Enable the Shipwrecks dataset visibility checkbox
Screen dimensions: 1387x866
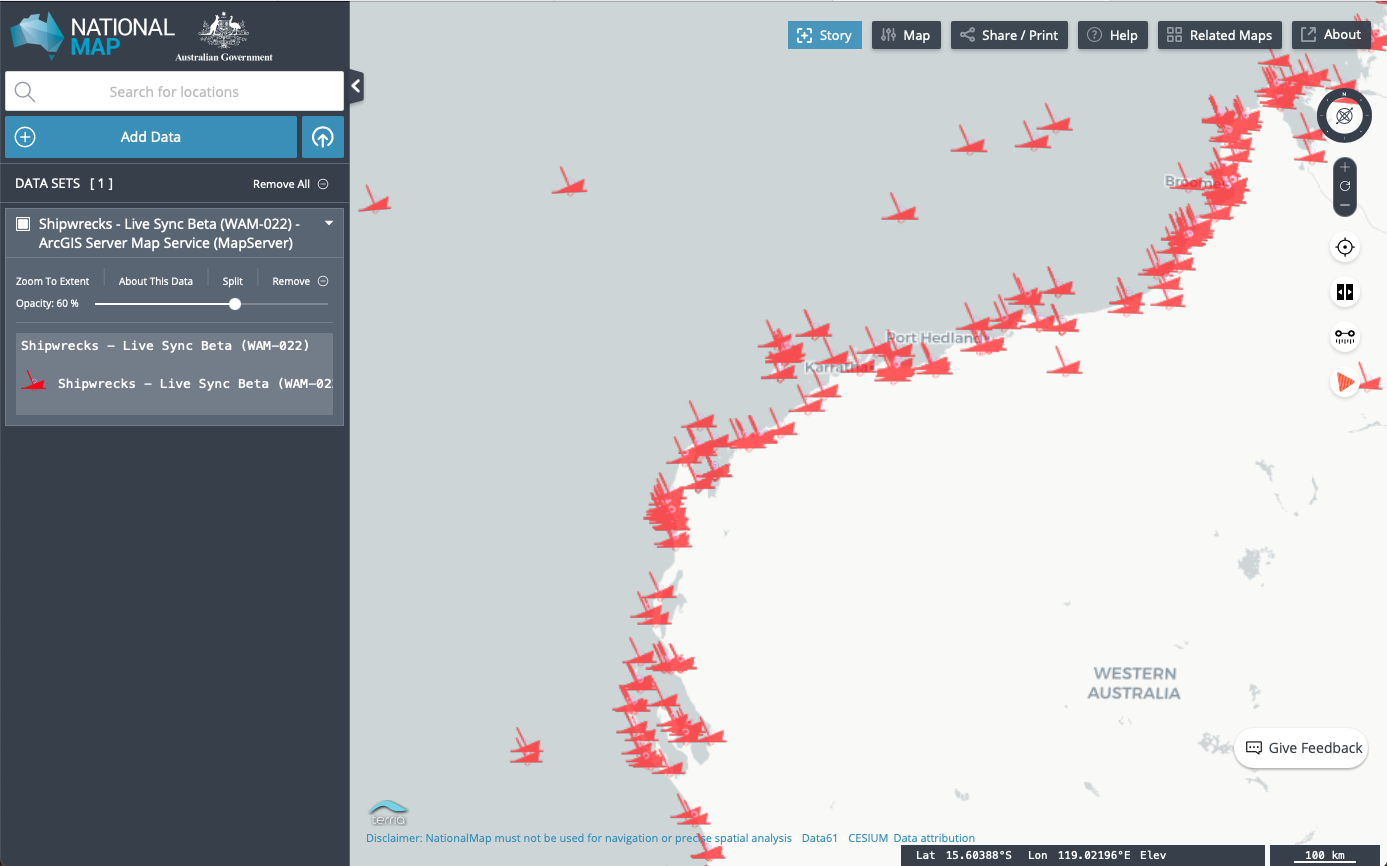[21, 223]
